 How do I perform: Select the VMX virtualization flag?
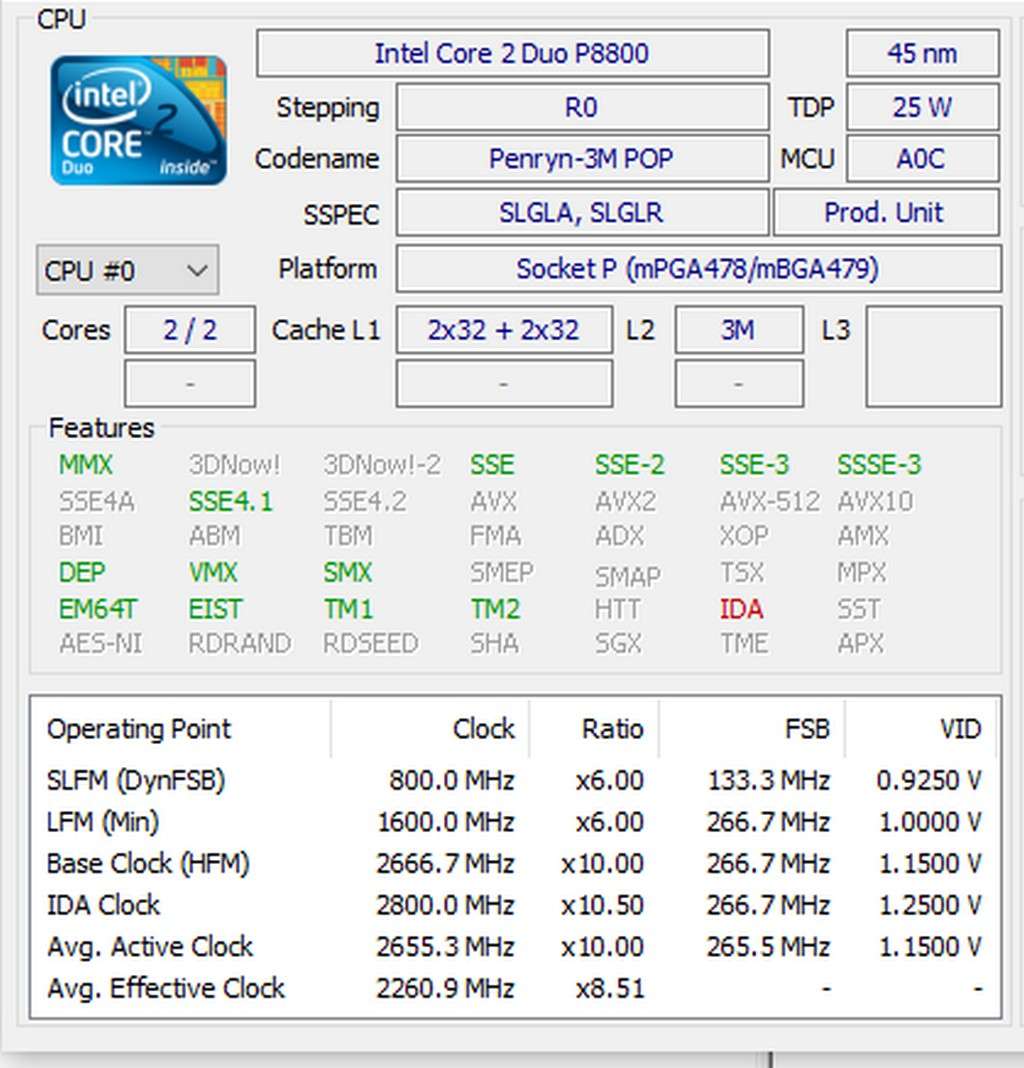click(214, 572)
